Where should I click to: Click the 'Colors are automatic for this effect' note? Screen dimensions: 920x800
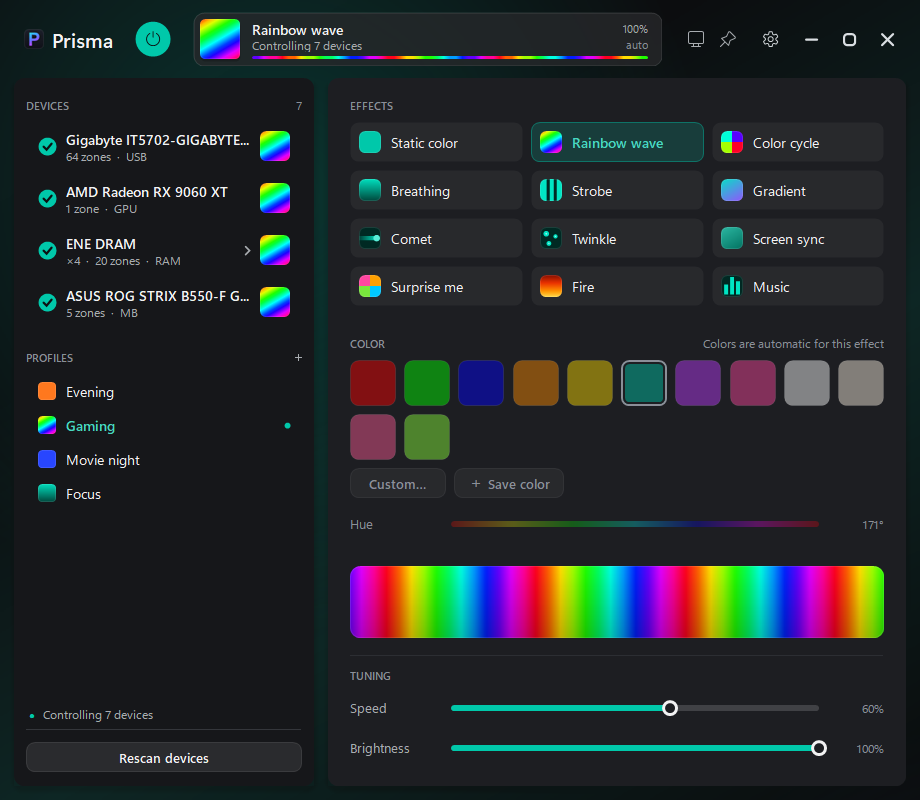tap(793, 344)
